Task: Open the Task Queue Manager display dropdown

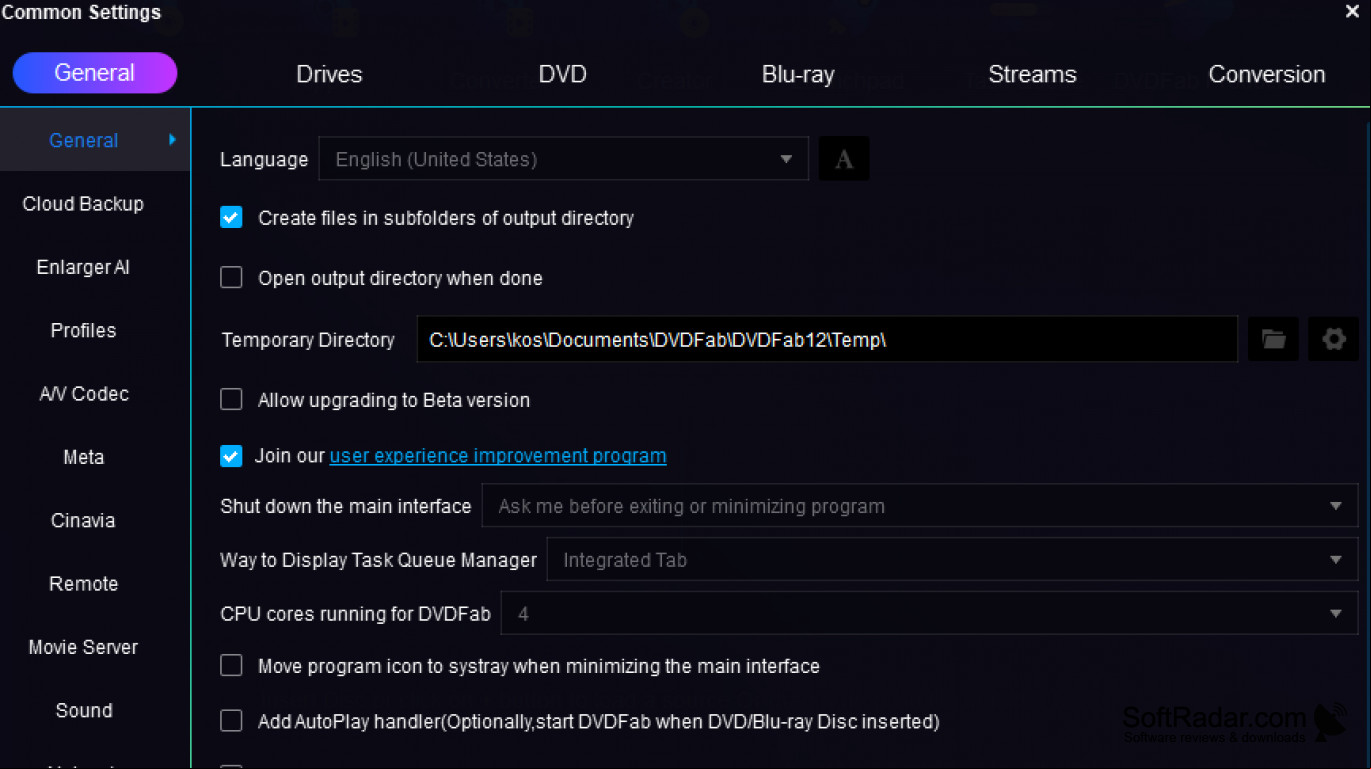Action: [x=952, y=560]
